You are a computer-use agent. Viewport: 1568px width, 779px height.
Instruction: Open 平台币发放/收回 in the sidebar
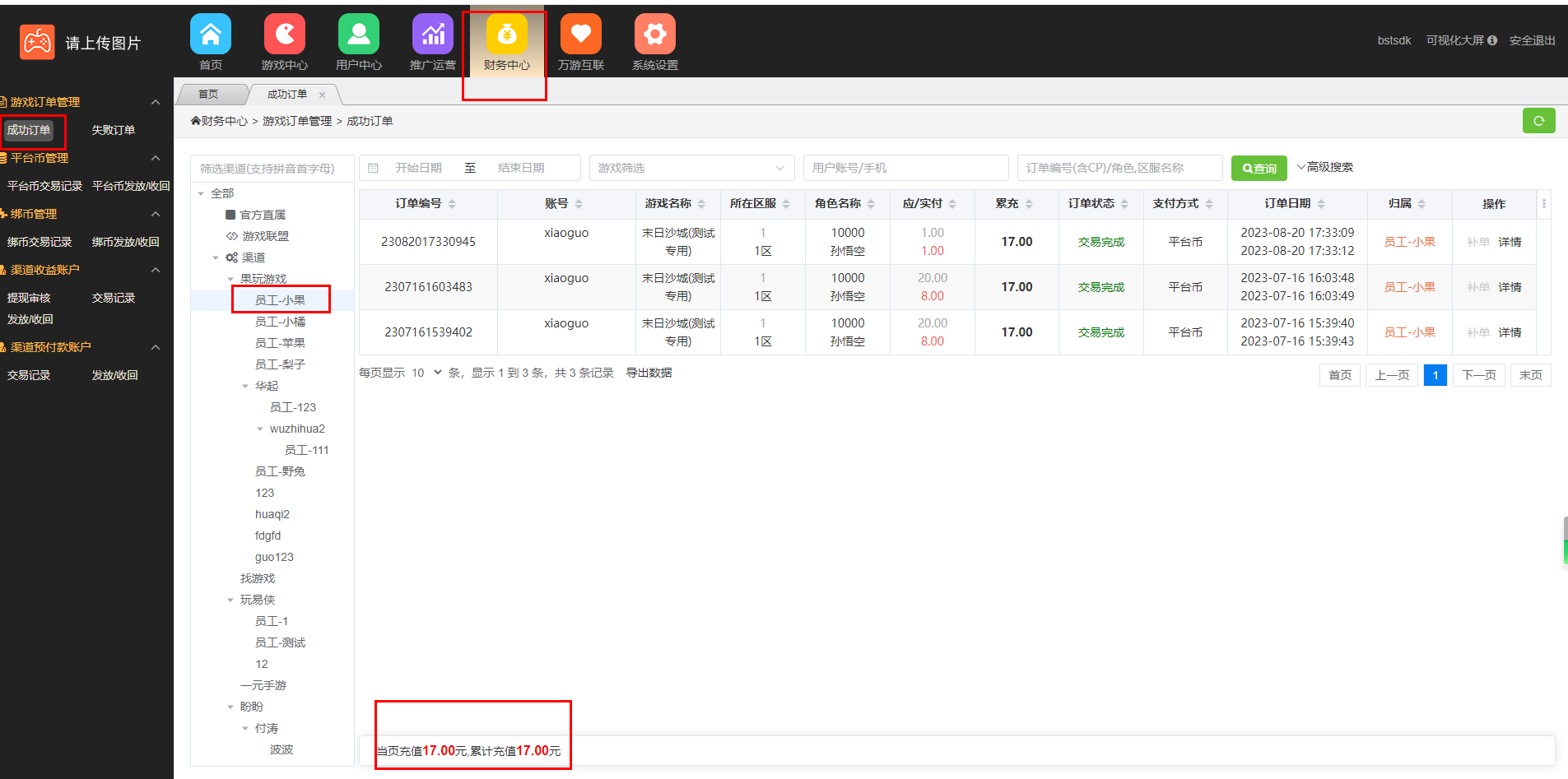(131, 186)
